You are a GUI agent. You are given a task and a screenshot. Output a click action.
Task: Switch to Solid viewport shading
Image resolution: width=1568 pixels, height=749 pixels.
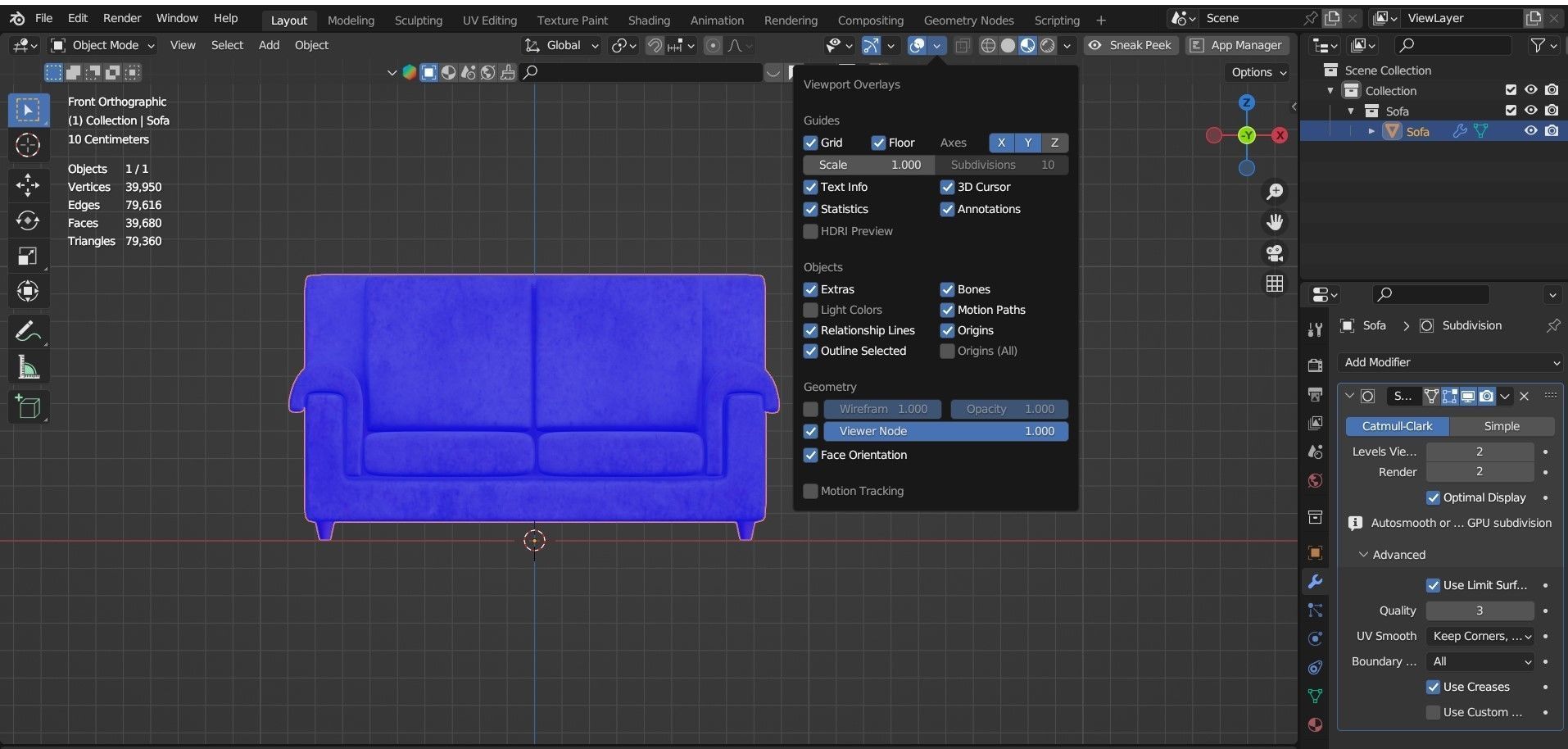click(1008, 46)
